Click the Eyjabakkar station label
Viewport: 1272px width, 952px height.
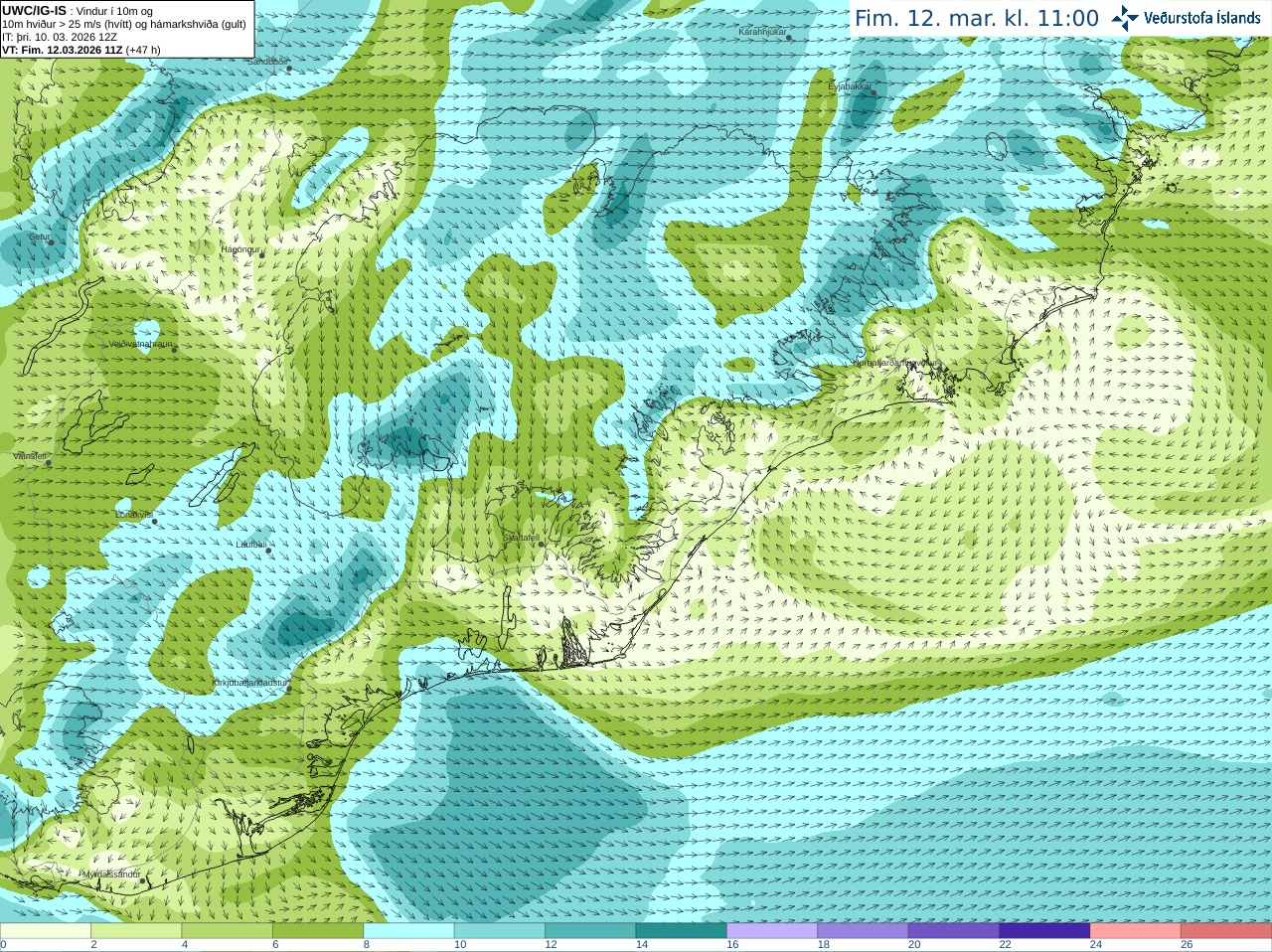850,86
